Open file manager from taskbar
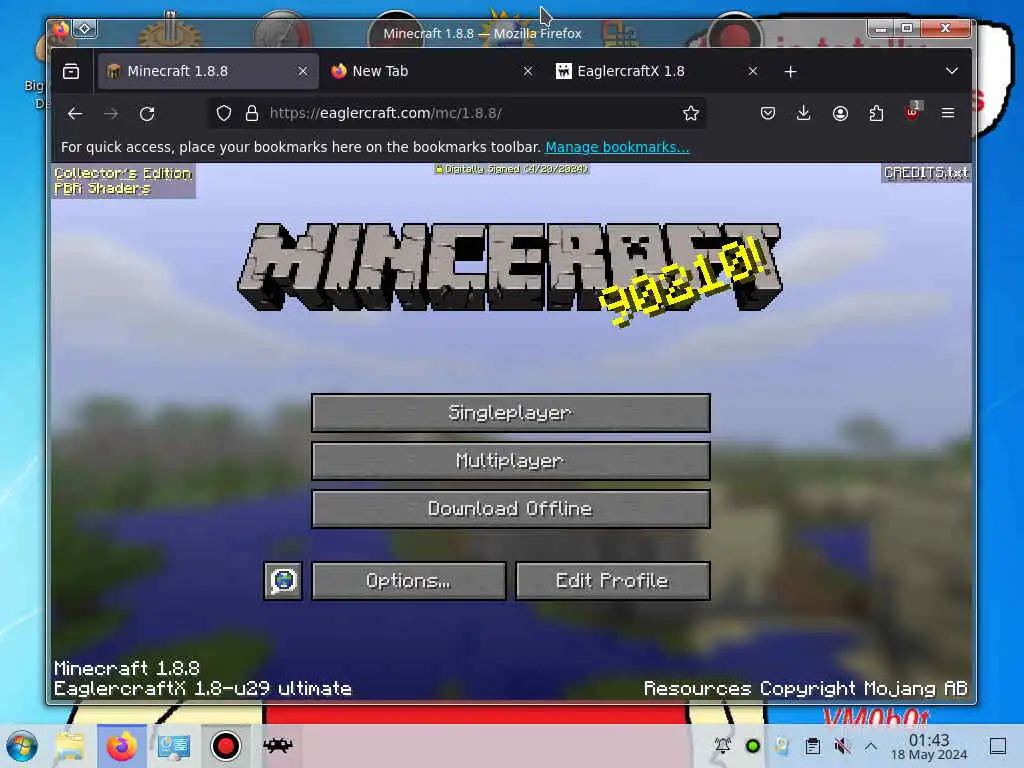This screenshot has height=768, width=1024. pos(70,746)
